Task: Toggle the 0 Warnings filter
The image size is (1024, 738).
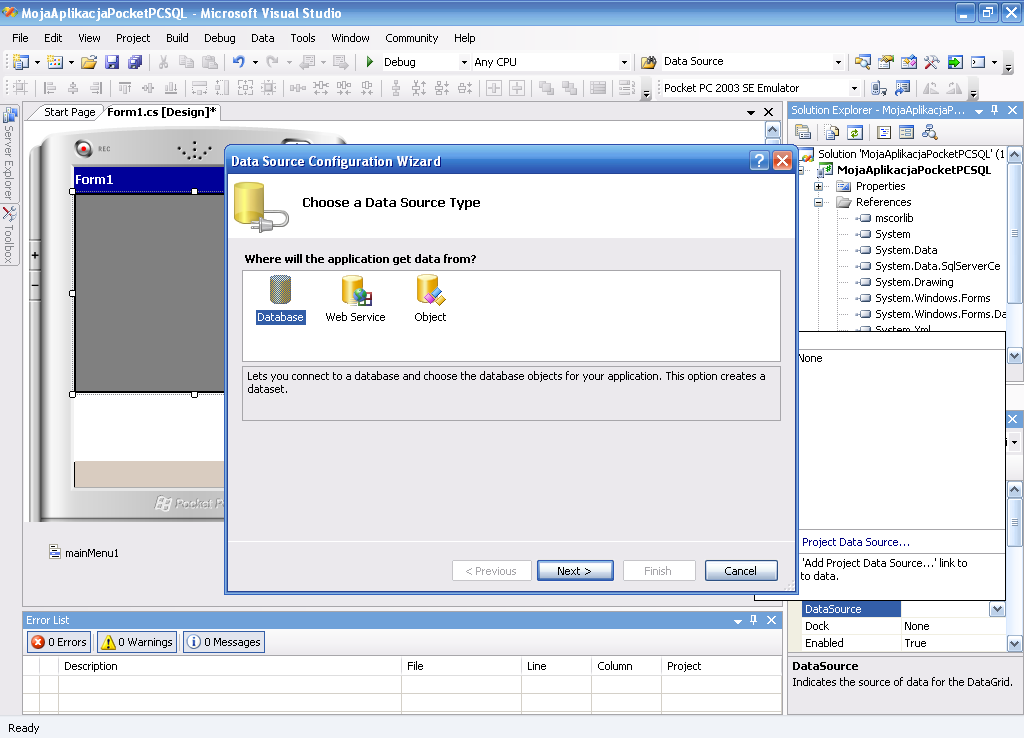Action: pyautogui.click(x=137, y=642)
